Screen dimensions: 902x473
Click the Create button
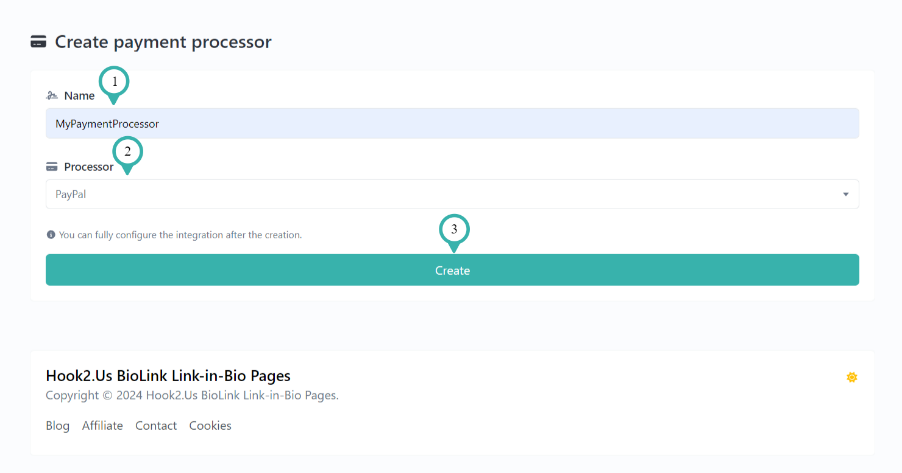click(x=452, y=270)
